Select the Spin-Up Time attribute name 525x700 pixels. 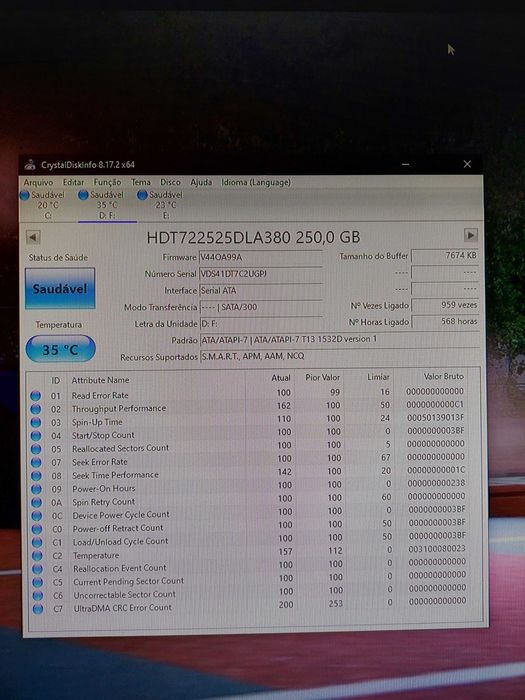[97, 422]
